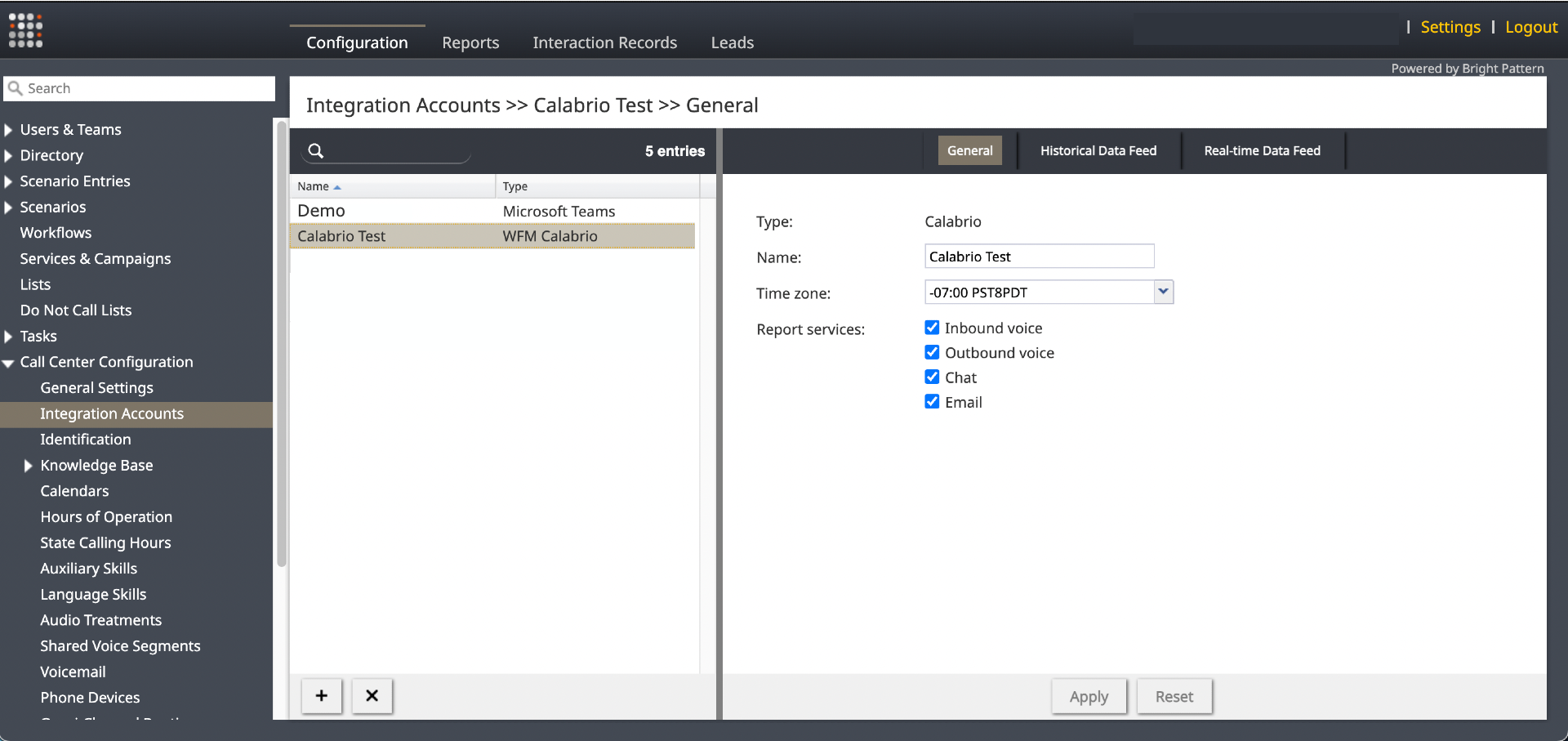
Task: Click the Apply button
Action: (1089, 696)
